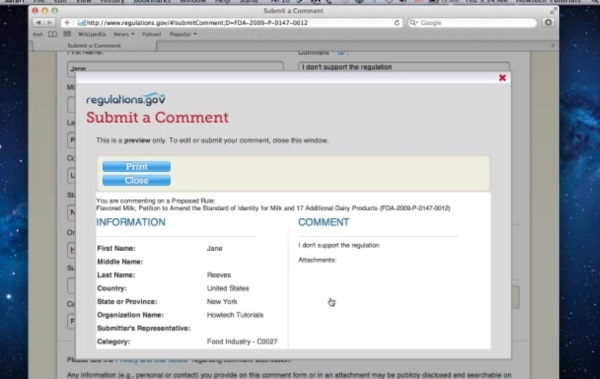This screenshot has height=379, width=600.
Task: Open the Wikipedia bookmark
Action: click(92, 34)
